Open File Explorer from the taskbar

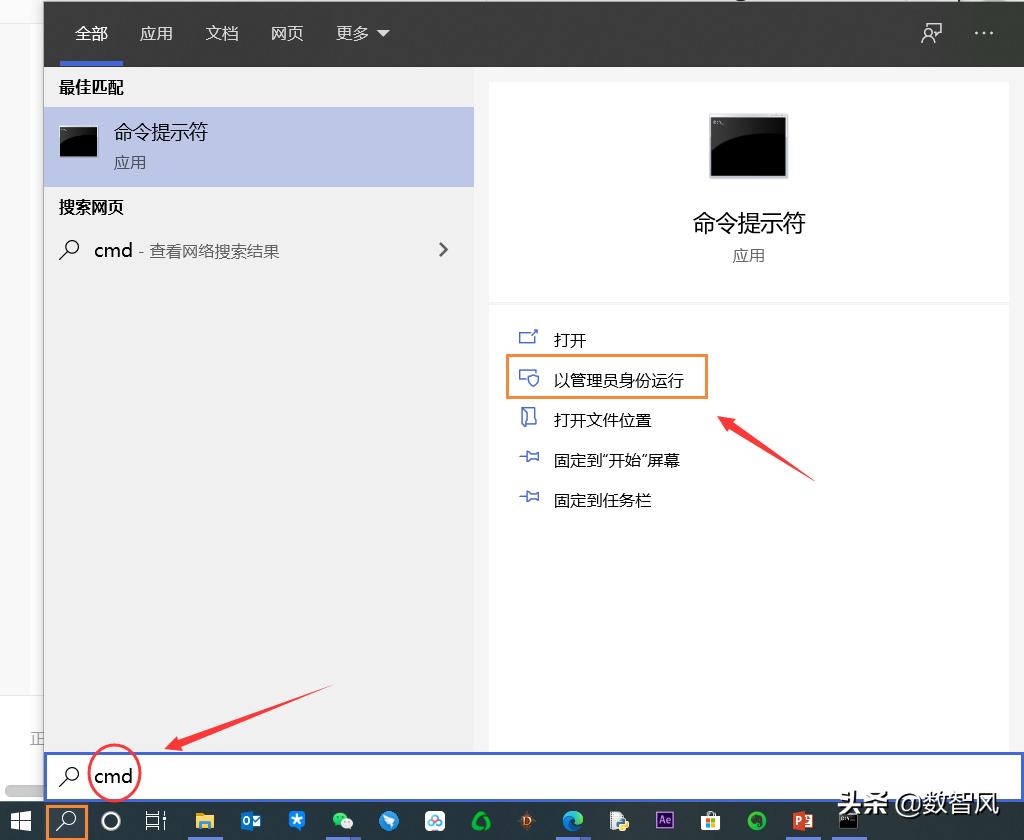point(203,822)
